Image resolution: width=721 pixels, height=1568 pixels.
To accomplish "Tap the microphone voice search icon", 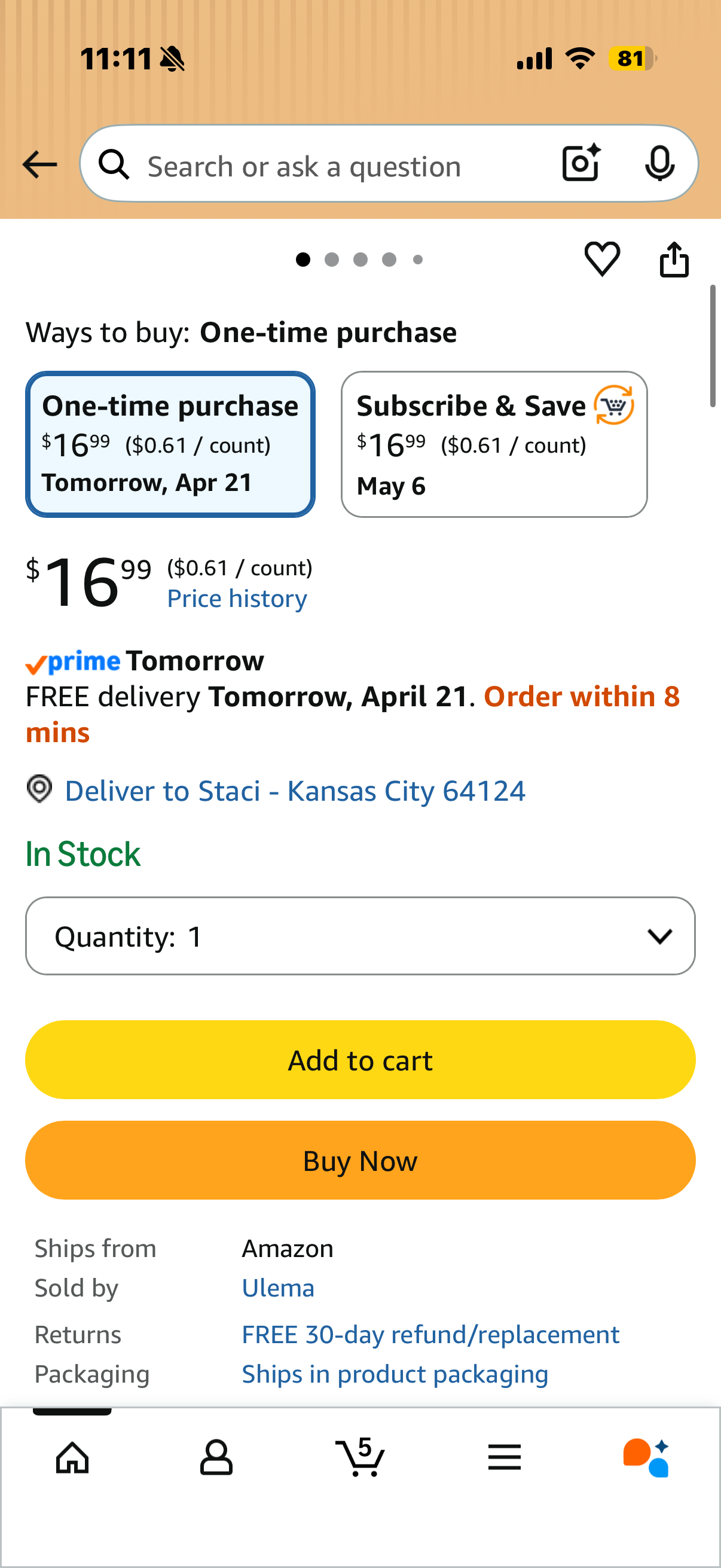I will 659,163.
